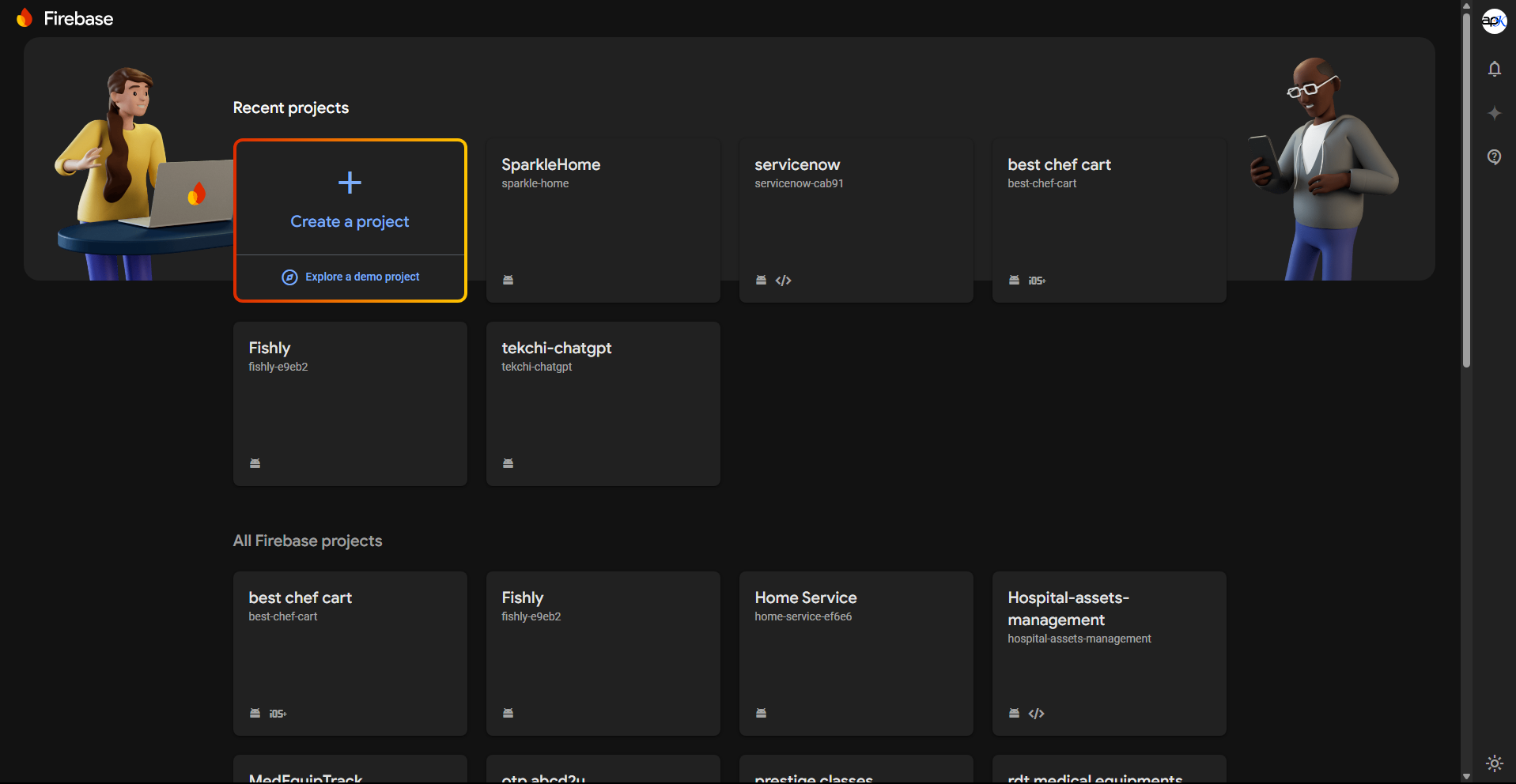The image size is (1516, 784).
Task: Click Explore a demo project link
Action: coord(362,277)
